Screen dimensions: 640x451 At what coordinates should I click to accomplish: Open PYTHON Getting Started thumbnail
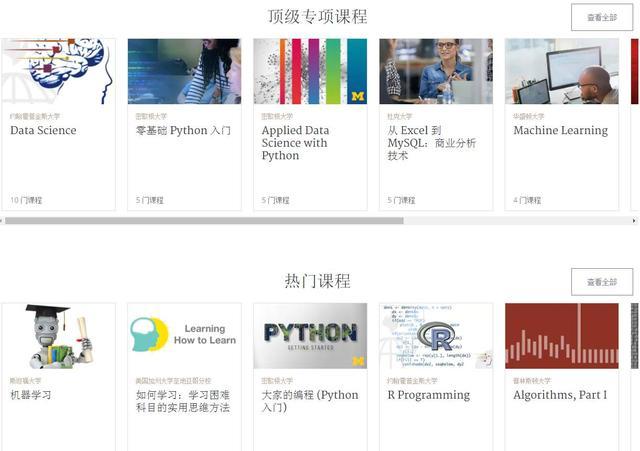pyautogui.click(x=310, y=336)
